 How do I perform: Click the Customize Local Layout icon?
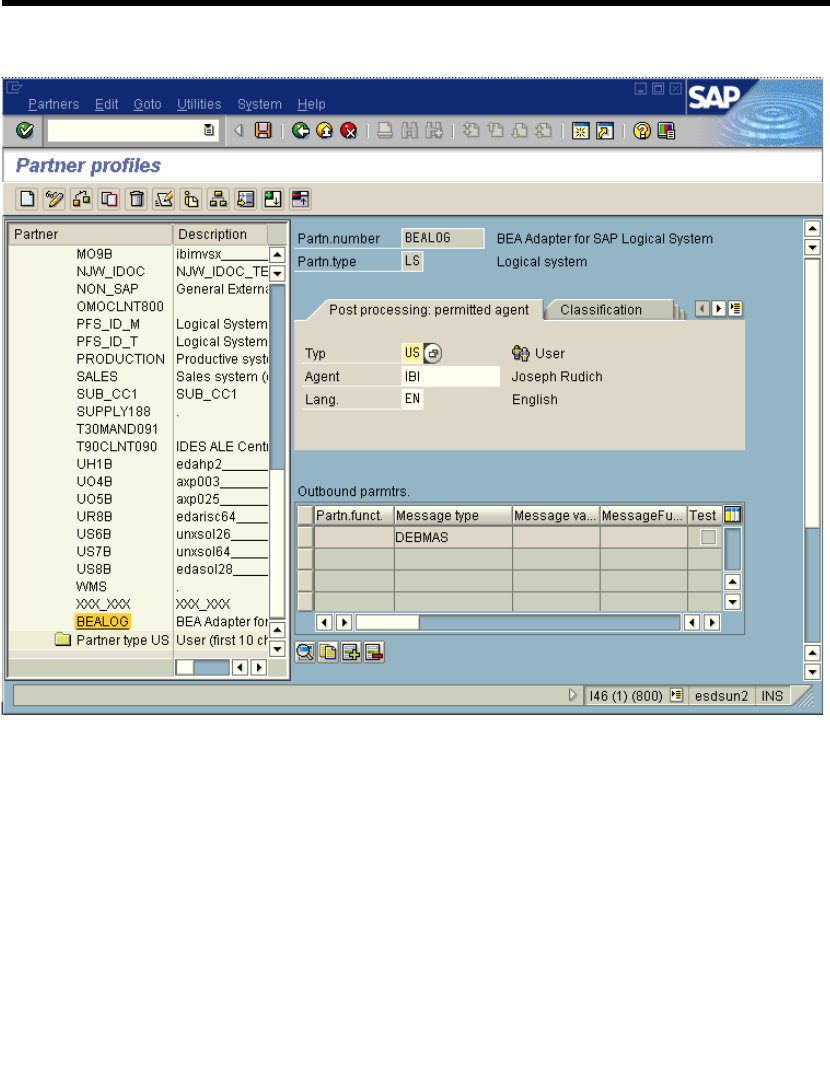pyautogui.click(x=666, y=130)
